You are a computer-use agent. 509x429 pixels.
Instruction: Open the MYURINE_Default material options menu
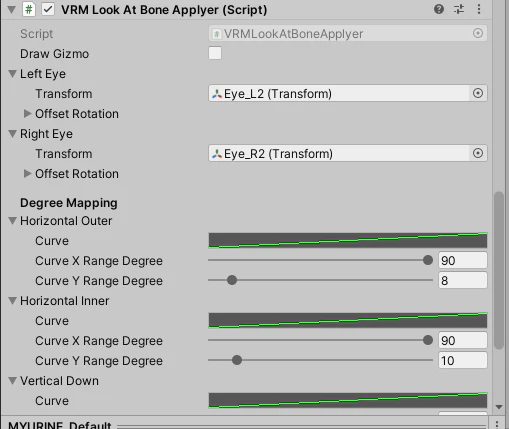coord(497,424)
